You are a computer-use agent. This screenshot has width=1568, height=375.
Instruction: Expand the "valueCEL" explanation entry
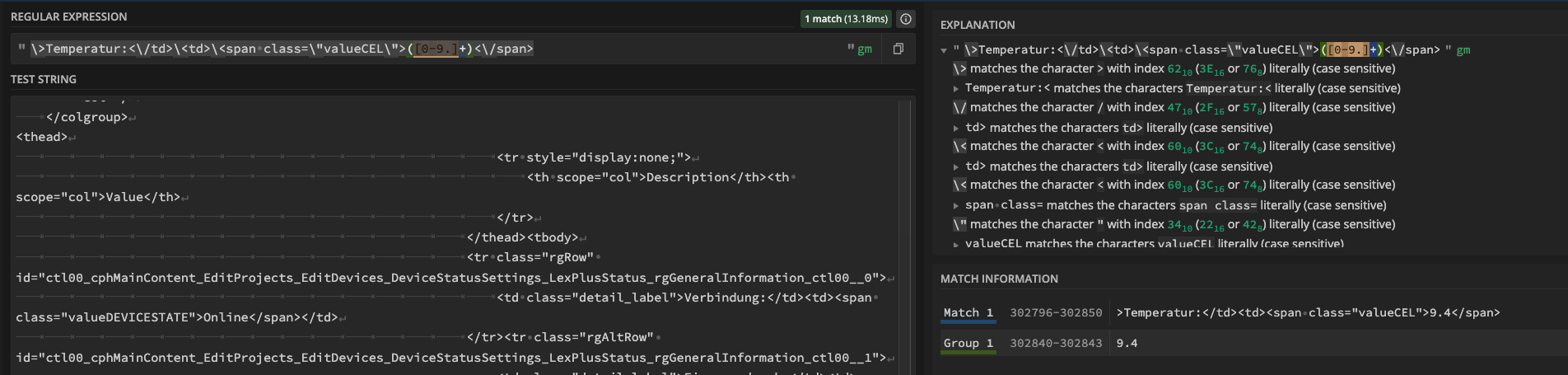tap(955, 245)
